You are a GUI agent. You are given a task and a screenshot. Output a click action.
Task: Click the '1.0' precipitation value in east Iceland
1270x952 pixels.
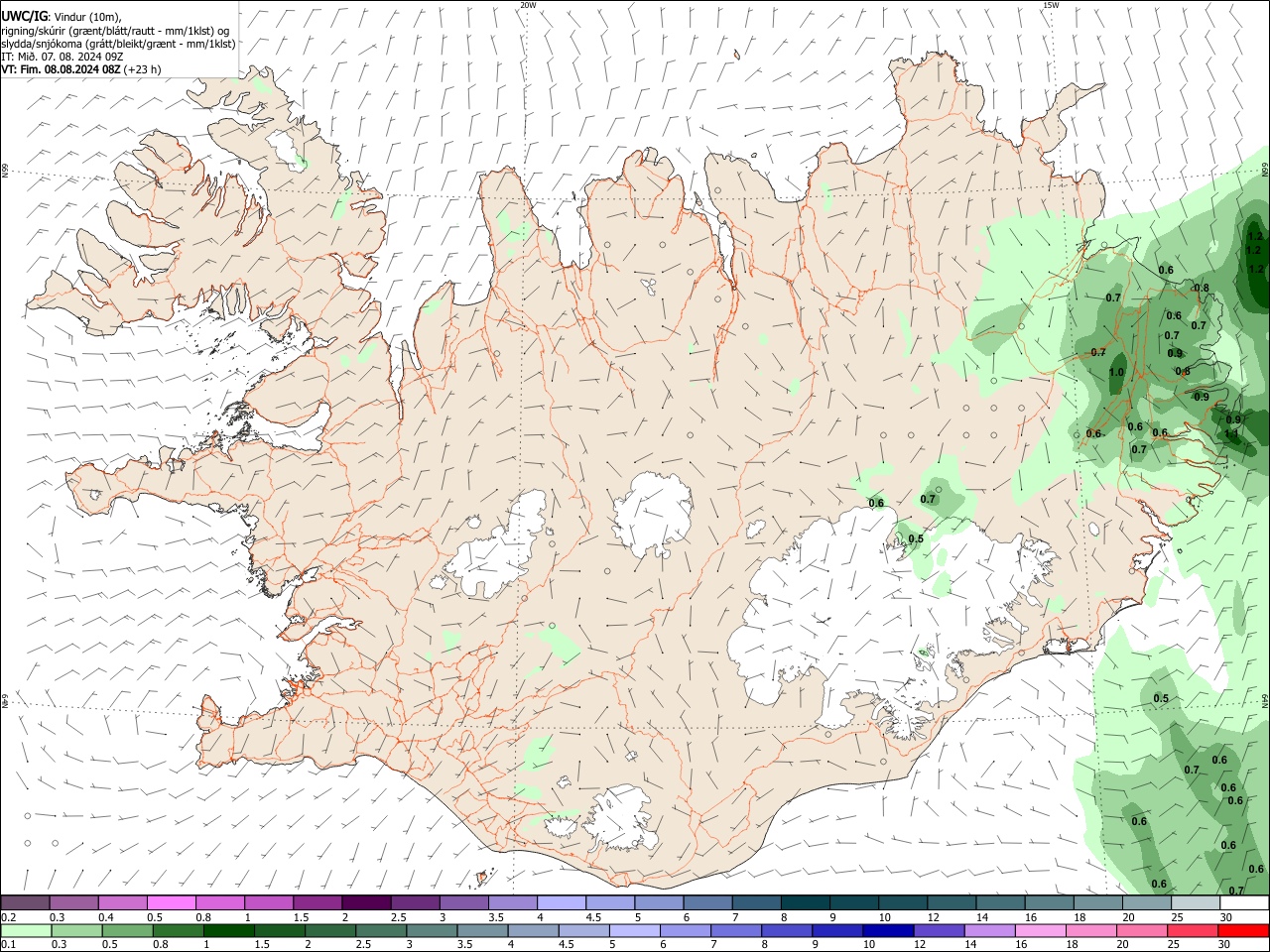1116,373
